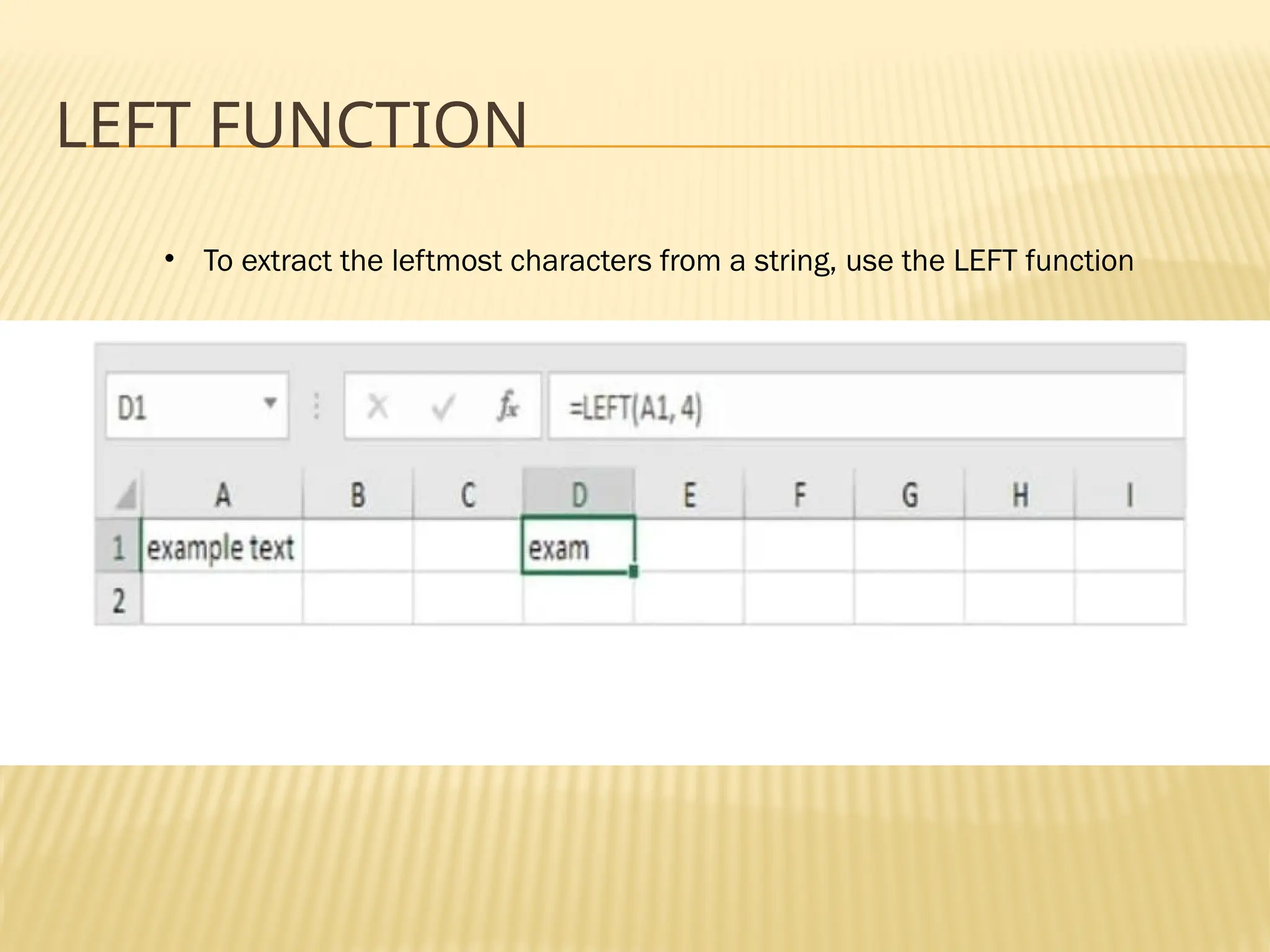Select column F header
The width and height of the screenshot is (1270, 952).
[799, 494]
